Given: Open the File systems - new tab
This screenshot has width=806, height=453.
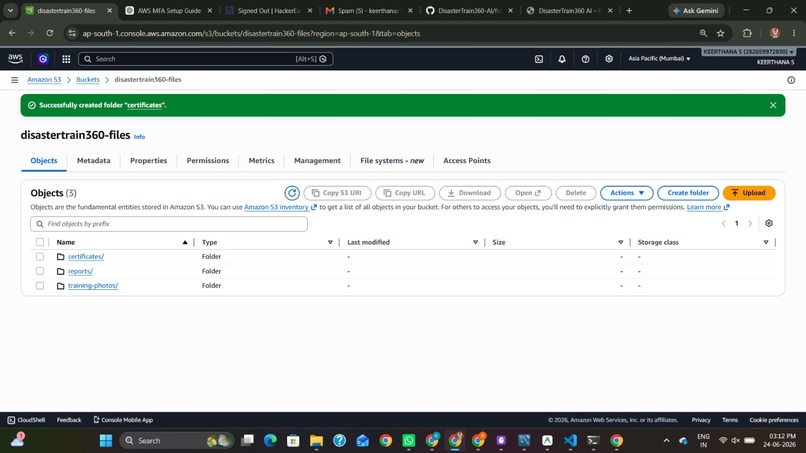Looking at the screenshot, I should (392, 160).
